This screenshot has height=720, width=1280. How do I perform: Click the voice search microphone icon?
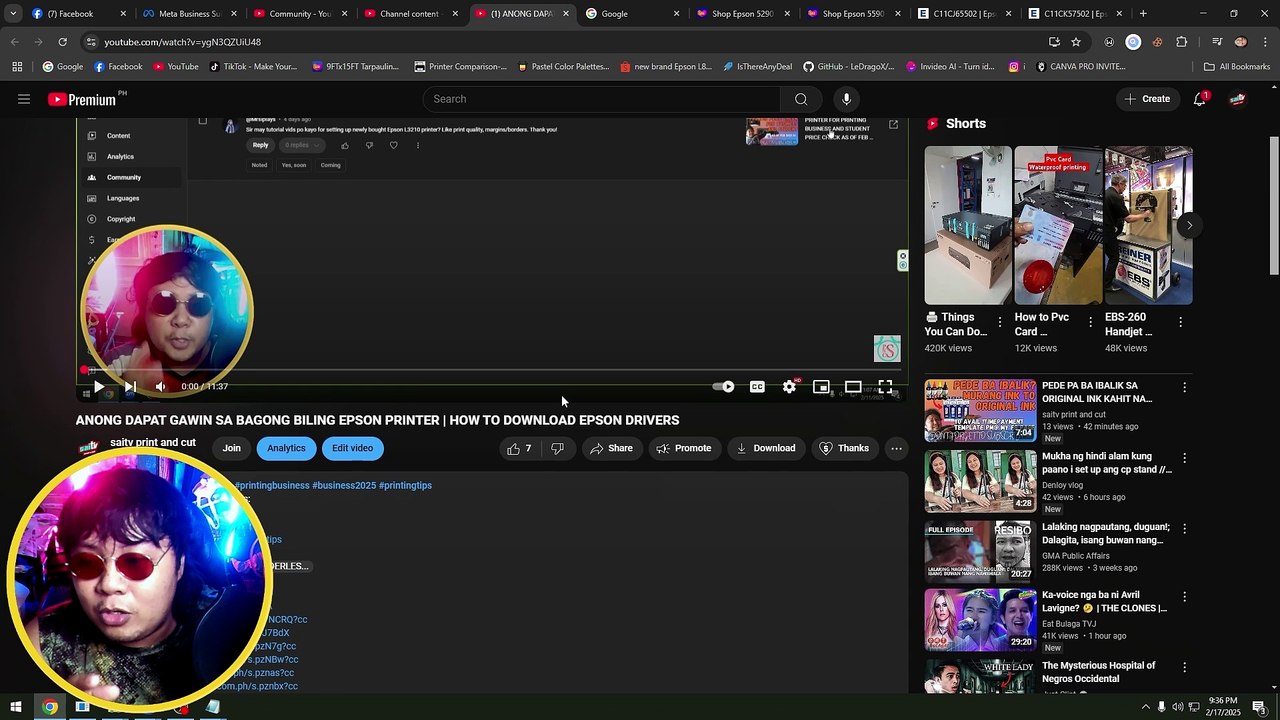point(846,99)
